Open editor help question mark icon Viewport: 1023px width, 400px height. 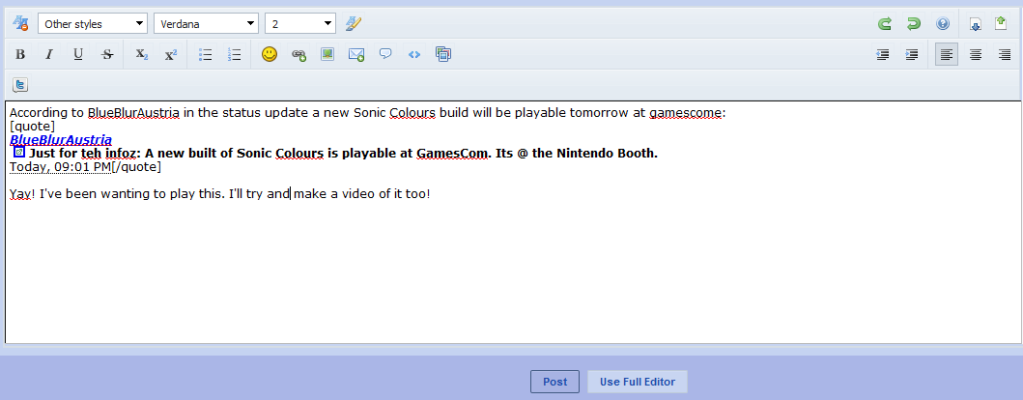942,24
